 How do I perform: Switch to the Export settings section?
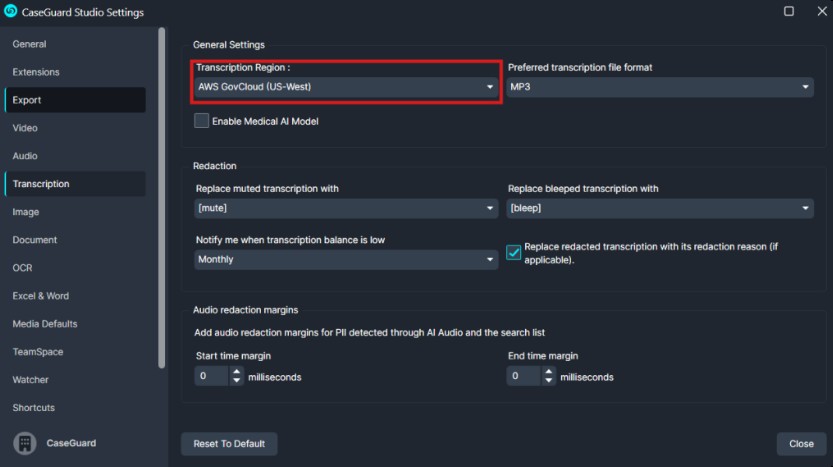[x=75, y=100]
